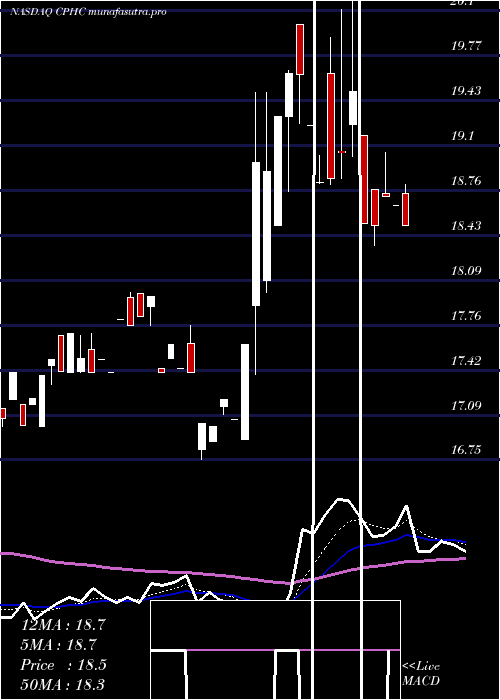Click the 17.42 price axis label

[x=467, y=360]
